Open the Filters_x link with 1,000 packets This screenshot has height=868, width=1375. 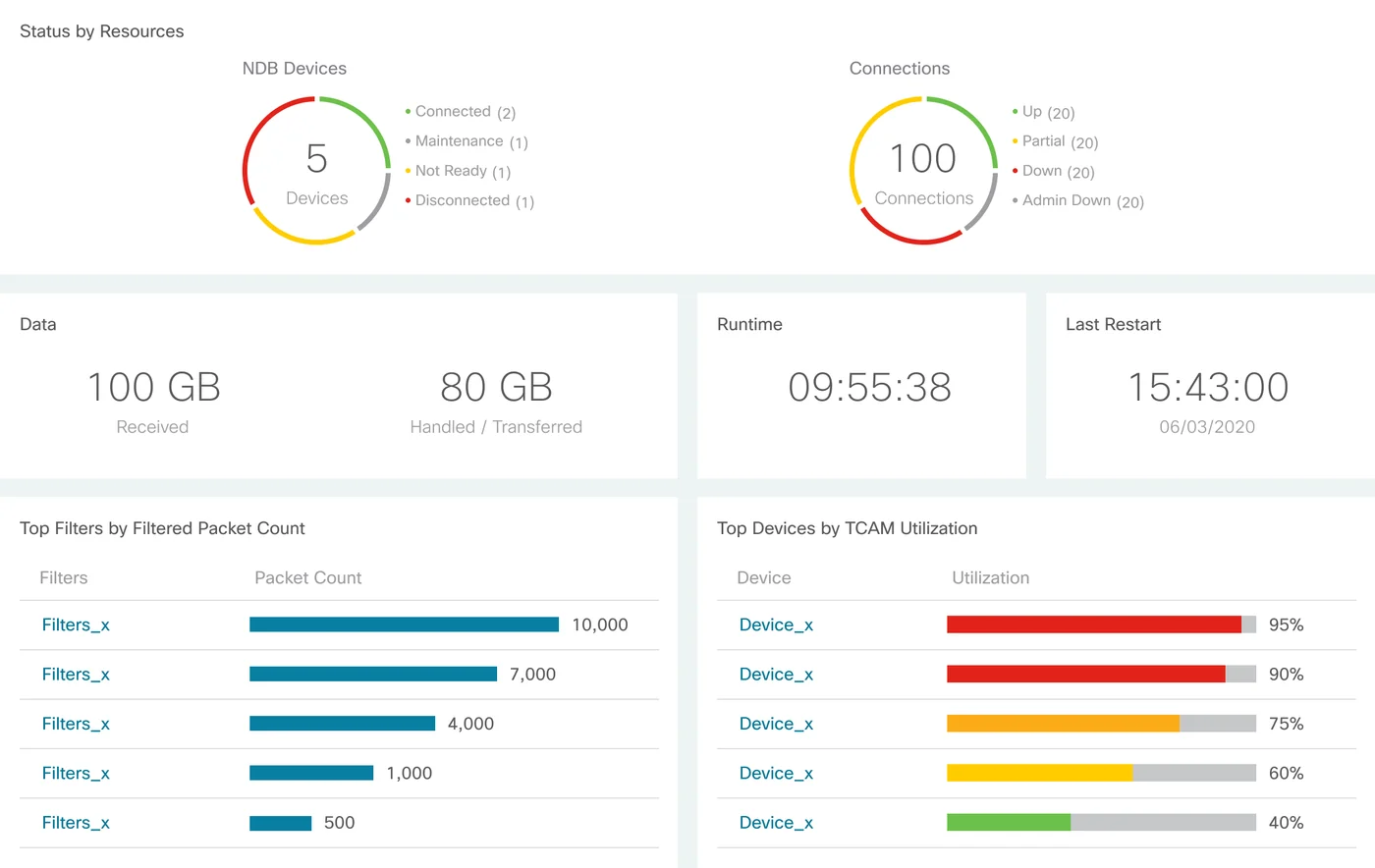[x=76, y=774]
